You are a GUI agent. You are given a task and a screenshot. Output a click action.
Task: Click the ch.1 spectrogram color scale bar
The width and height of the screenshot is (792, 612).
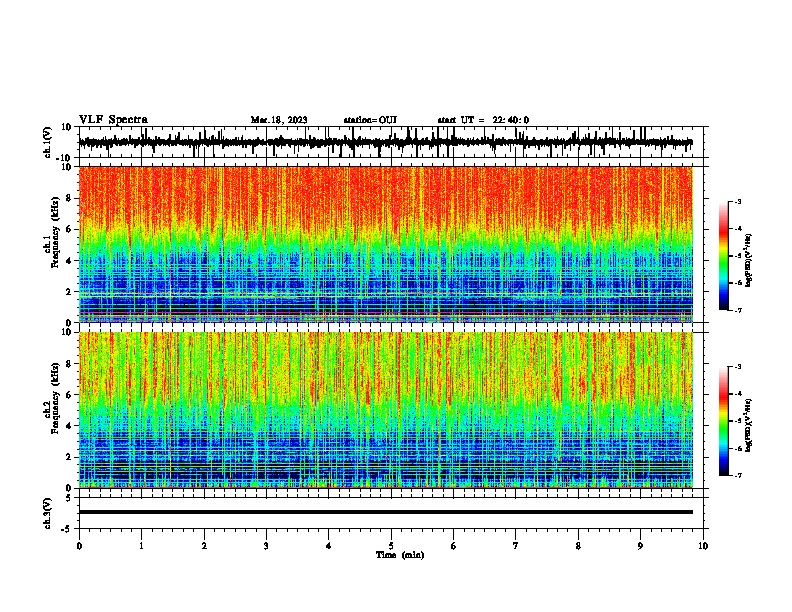(723, 256)
